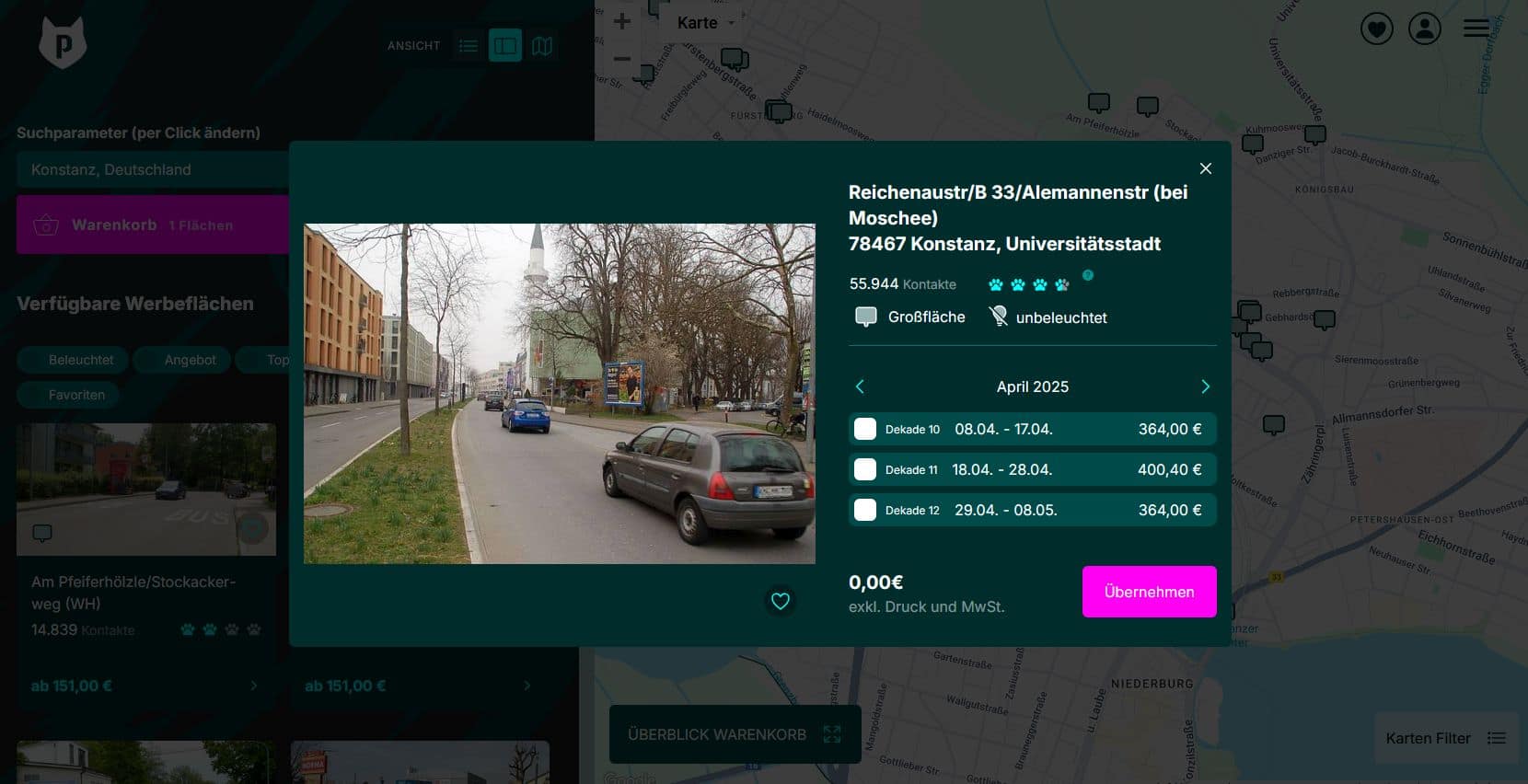Viewport: 1528px width, 784px height.
Task: Click the heart favorite icon under the photo
Action: [780, 601]
